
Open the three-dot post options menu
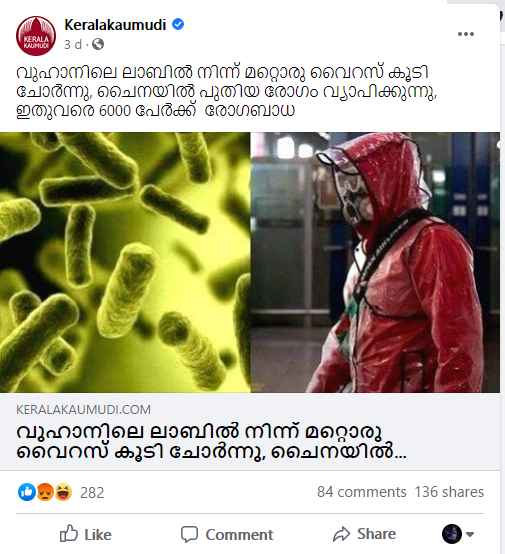466,34
